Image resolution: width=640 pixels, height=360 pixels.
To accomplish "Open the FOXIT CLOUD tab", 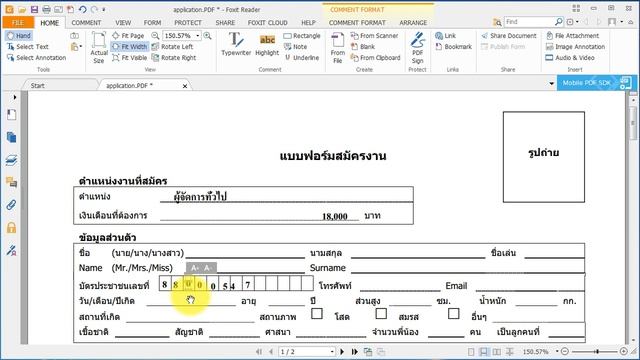I will 267,23.
